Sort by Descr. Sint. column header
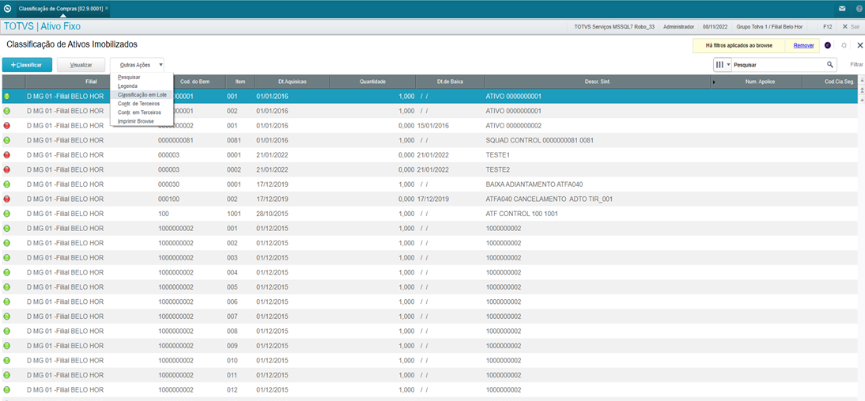This screenshot has height=401, width=865. pyautogui.click(x=597, y=82)
